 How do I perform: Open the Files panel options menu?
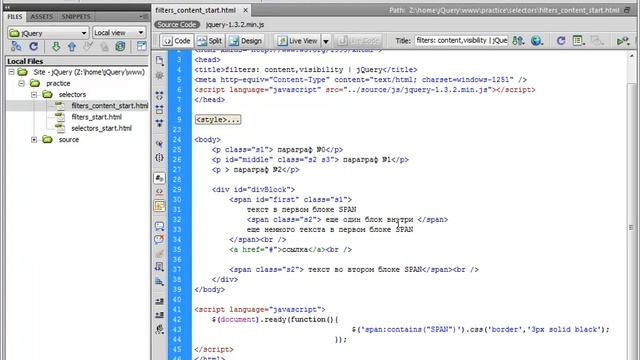(x=144, y=16)
